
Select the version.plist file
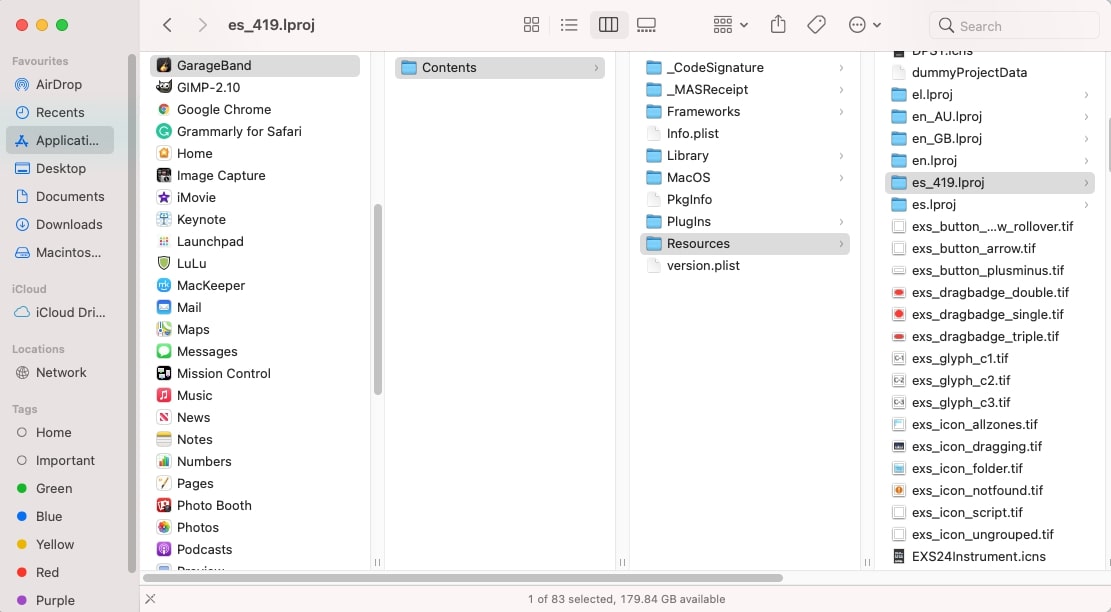coord(745,266)
